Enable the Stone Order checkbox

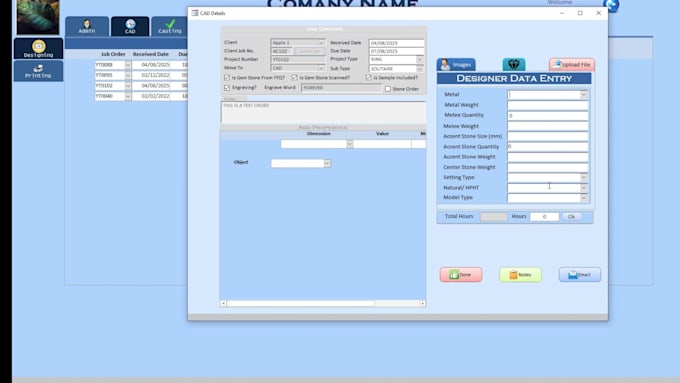point(388,89)
